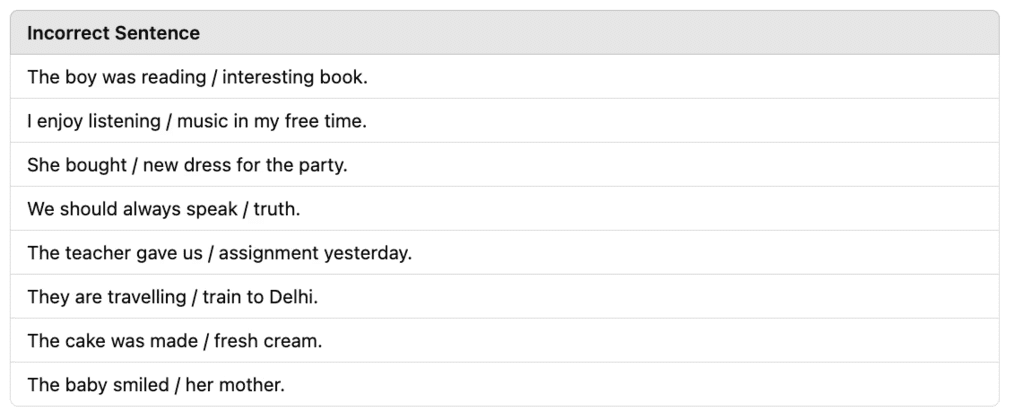The width and height of the screenshot is (1024, 420).
Task: Click the 'The cake was made / fresh cream.' sentence
Action: (174, 341)
